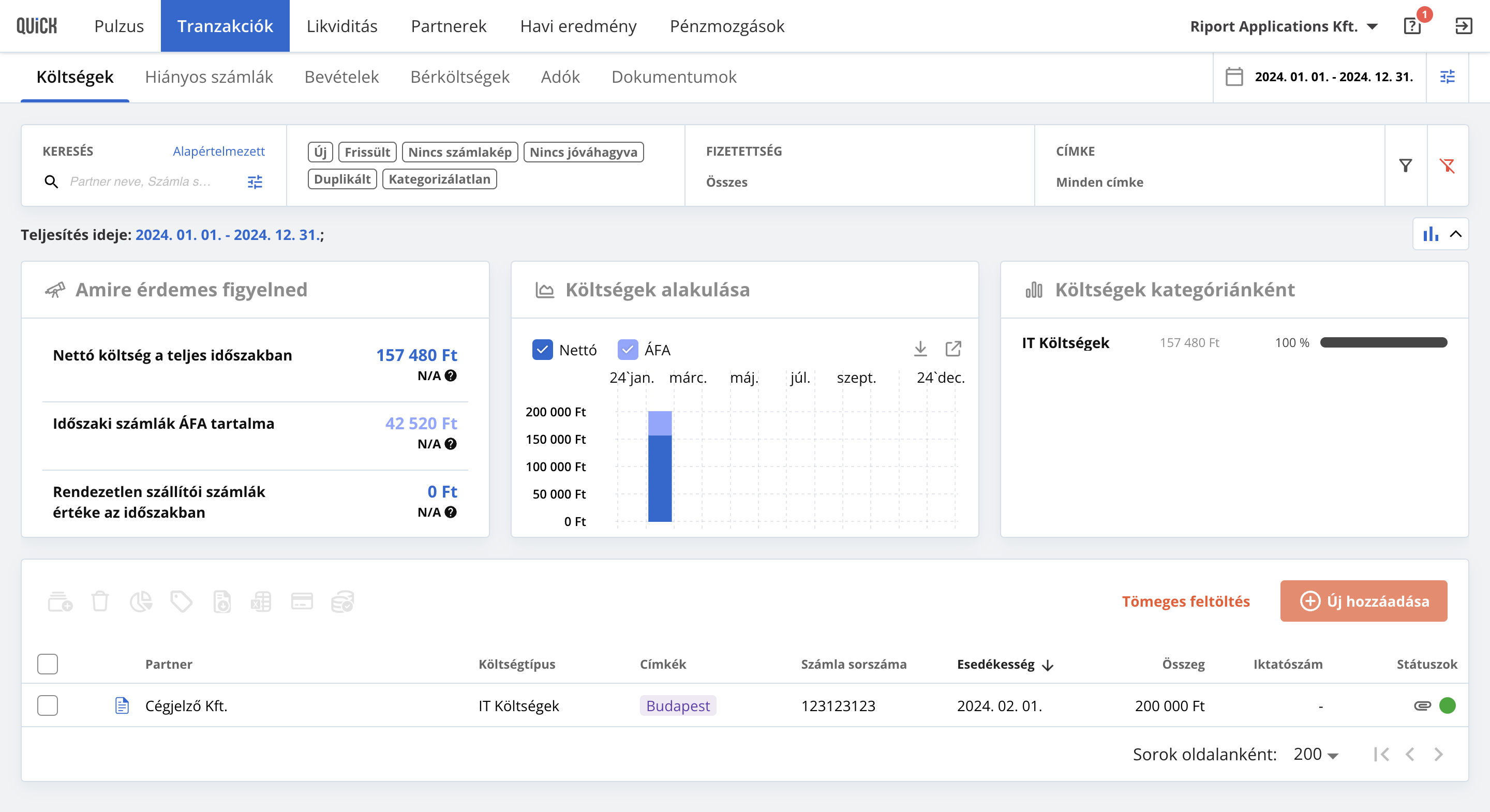Click the coins paid toolbar icon
This screenshot has width=1490, height=812.
pyautogui.click(x=342, y=602)
